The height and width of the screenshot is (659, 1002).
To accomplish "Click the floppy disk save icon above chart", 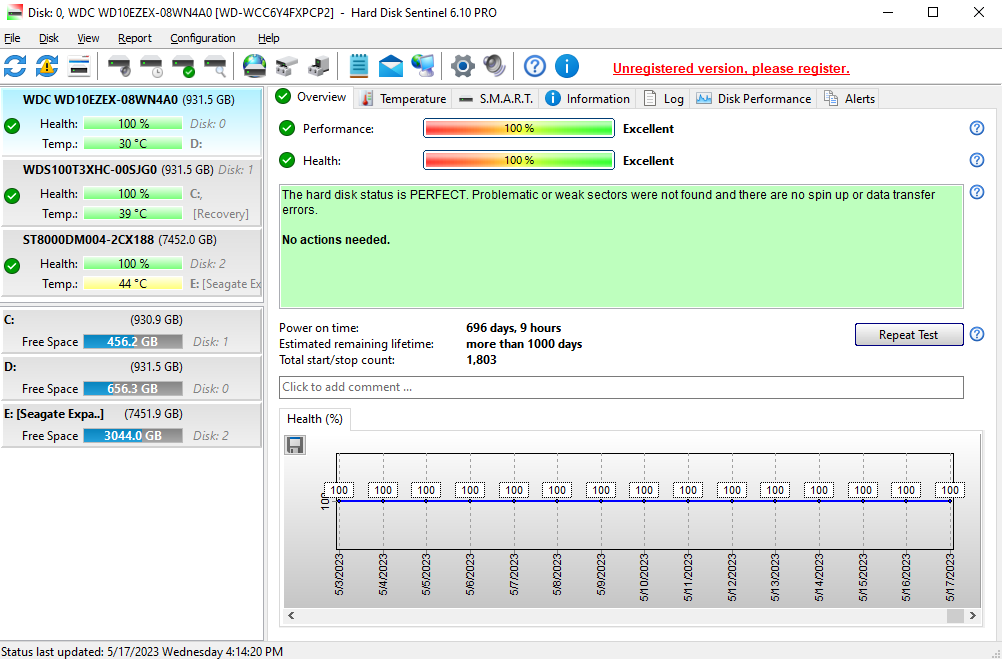I will point(295,445).
